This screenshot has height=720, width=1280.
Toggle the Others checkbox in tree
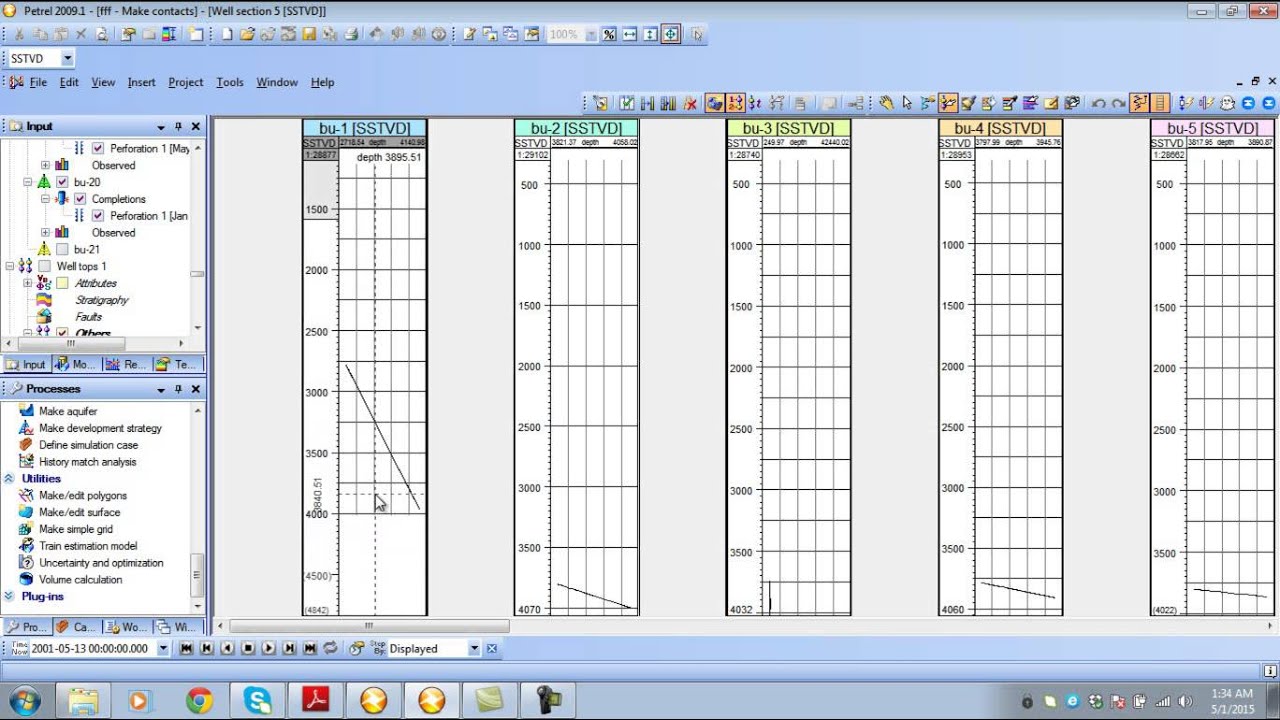pyautogui.click(x=62, y=333)
